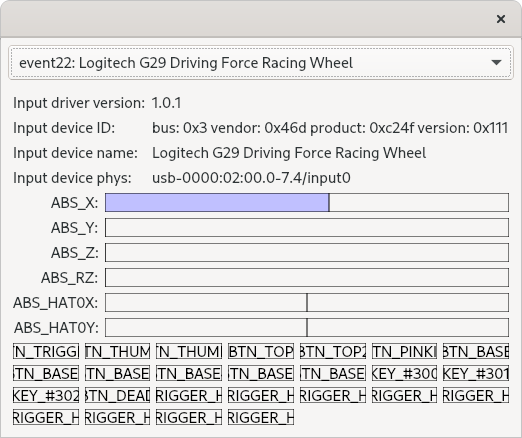Viewport: 522px width, 438px height.
Task: Click the "ABS_HAT0Y:" text label
Action: [x=56, y=328]
